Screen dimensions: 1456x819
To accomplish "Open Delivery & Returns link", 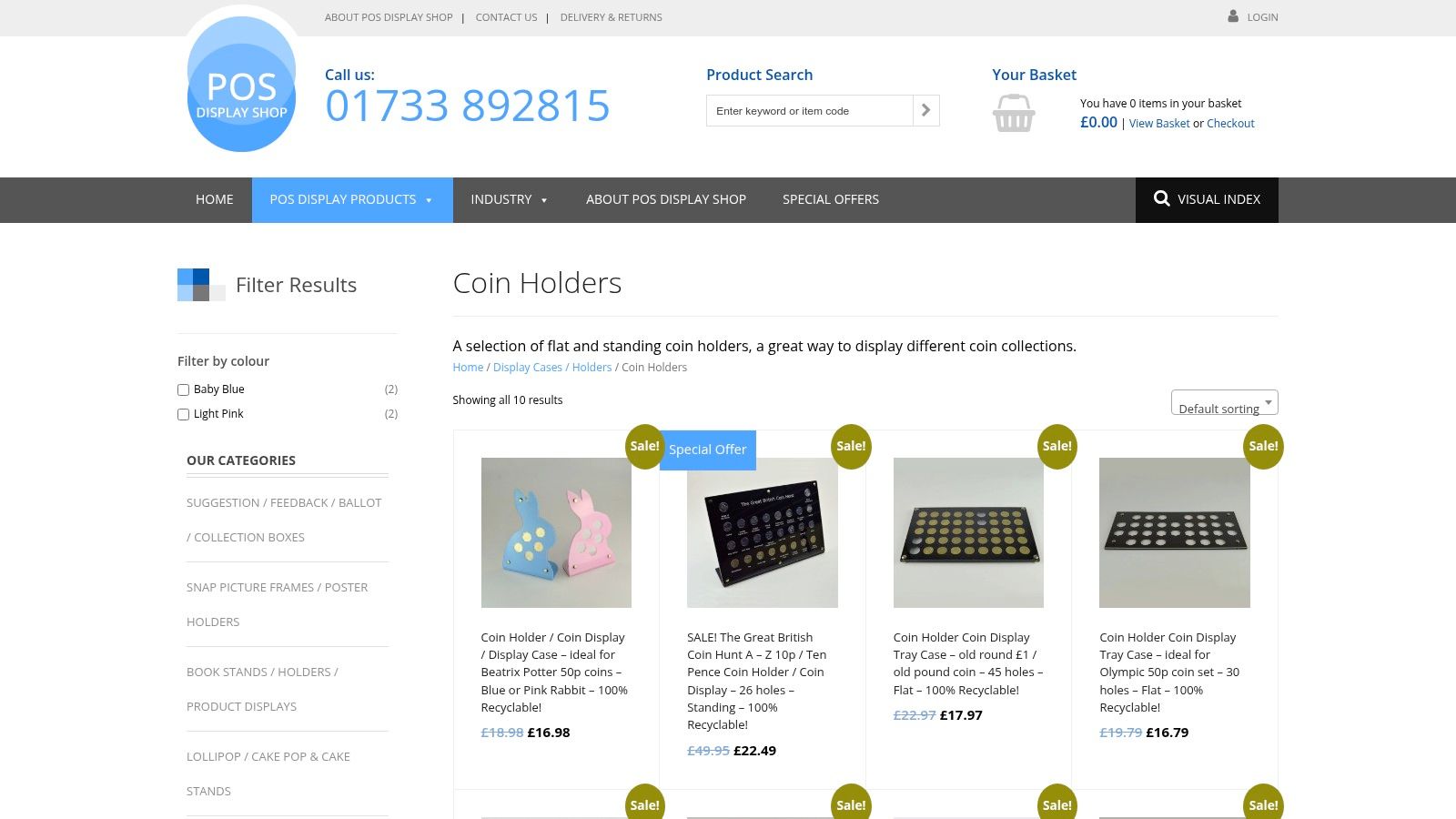I will (x=612, y=17).
